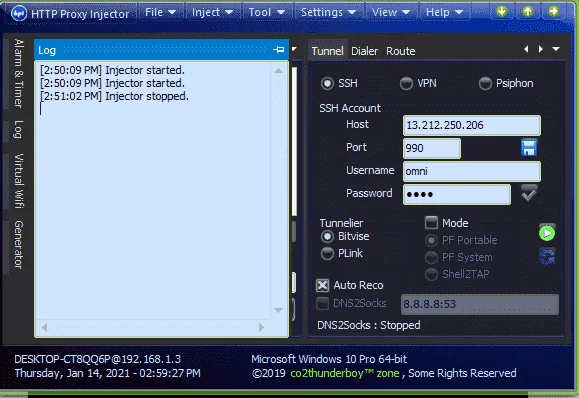The image size is (579, 398).
Task: Open the Tool menu
Action: coord(266,12)
